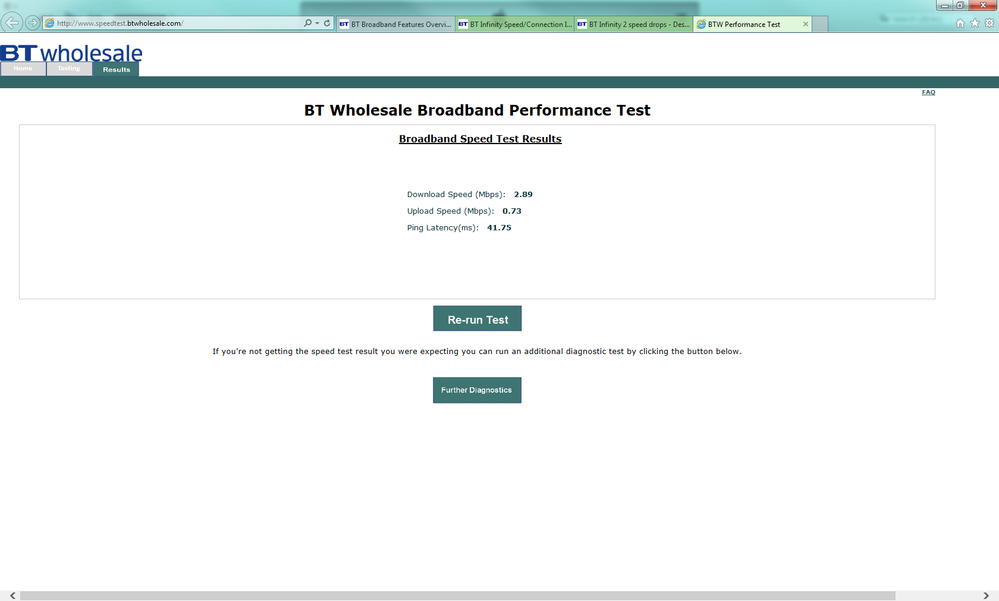Minimize the browser window
Viewport: 999px width, 601px height.
click(945, 5)
